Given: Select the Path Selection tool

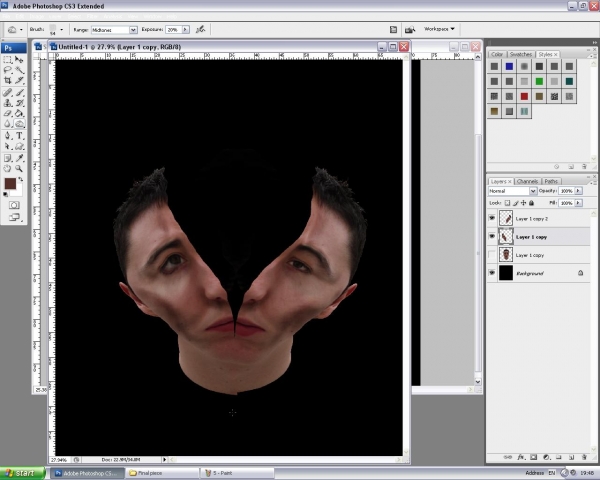Looking at the screenshot, I should (x=8, y=146).
